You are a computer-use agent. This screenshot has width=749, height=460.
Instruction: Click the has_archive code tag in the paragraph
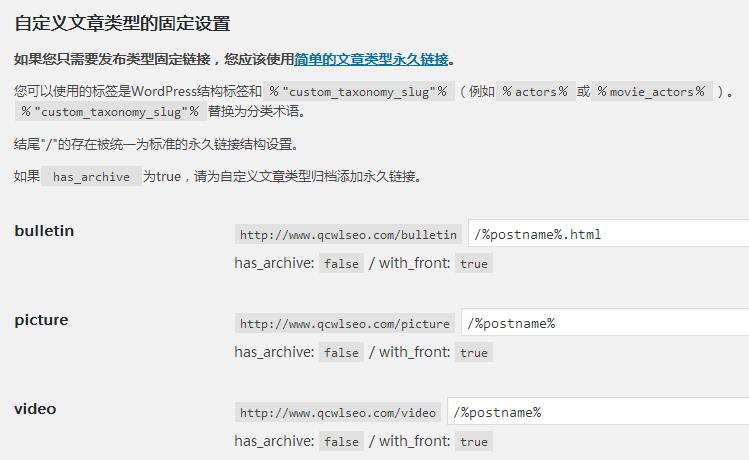[91, 177]
